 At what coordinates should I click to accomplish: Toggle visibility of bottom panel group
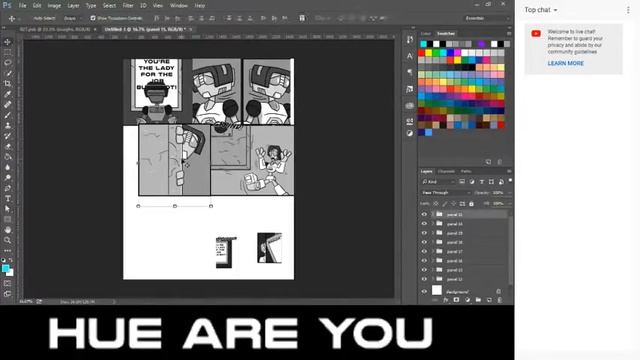[x=424, y=279]
